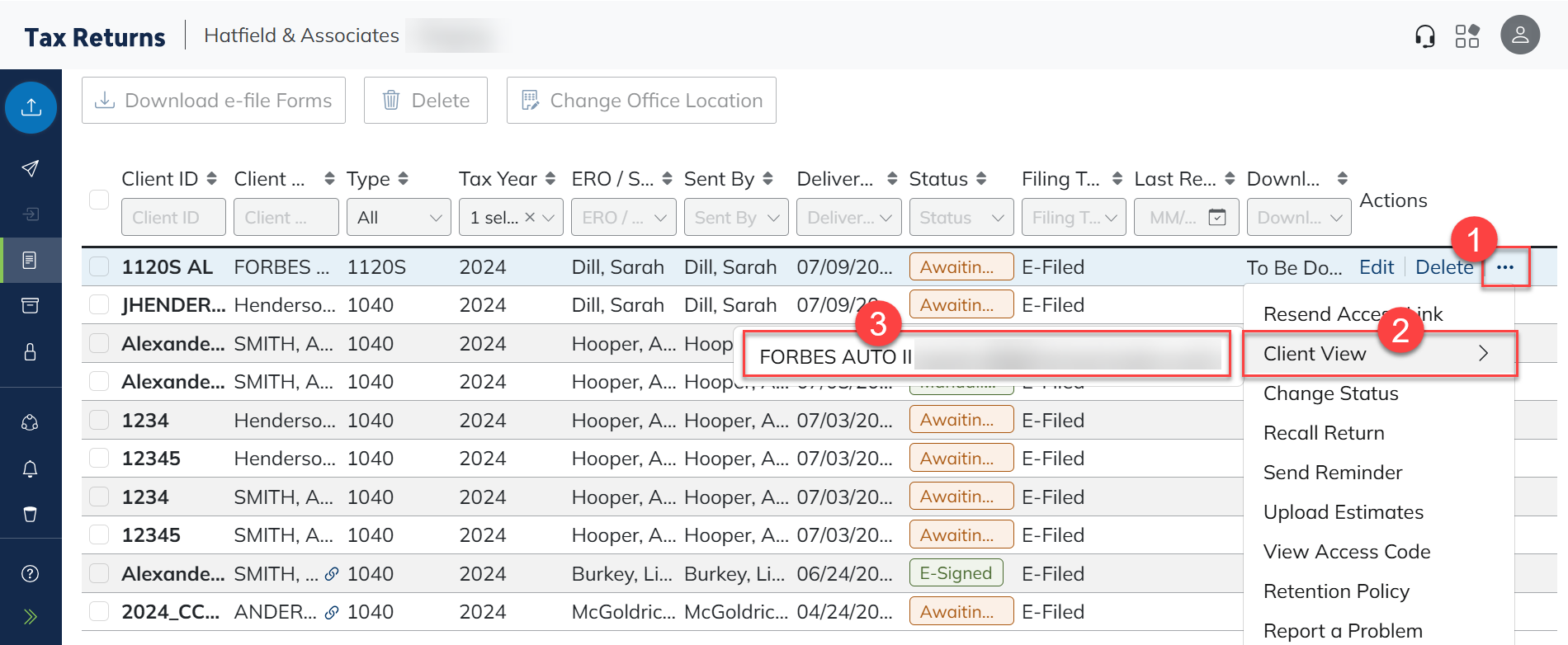Image resolution: width=1568 pixels, height=645 pixels.
Task: Click the lock icon in sidebar
Action: 31,352
